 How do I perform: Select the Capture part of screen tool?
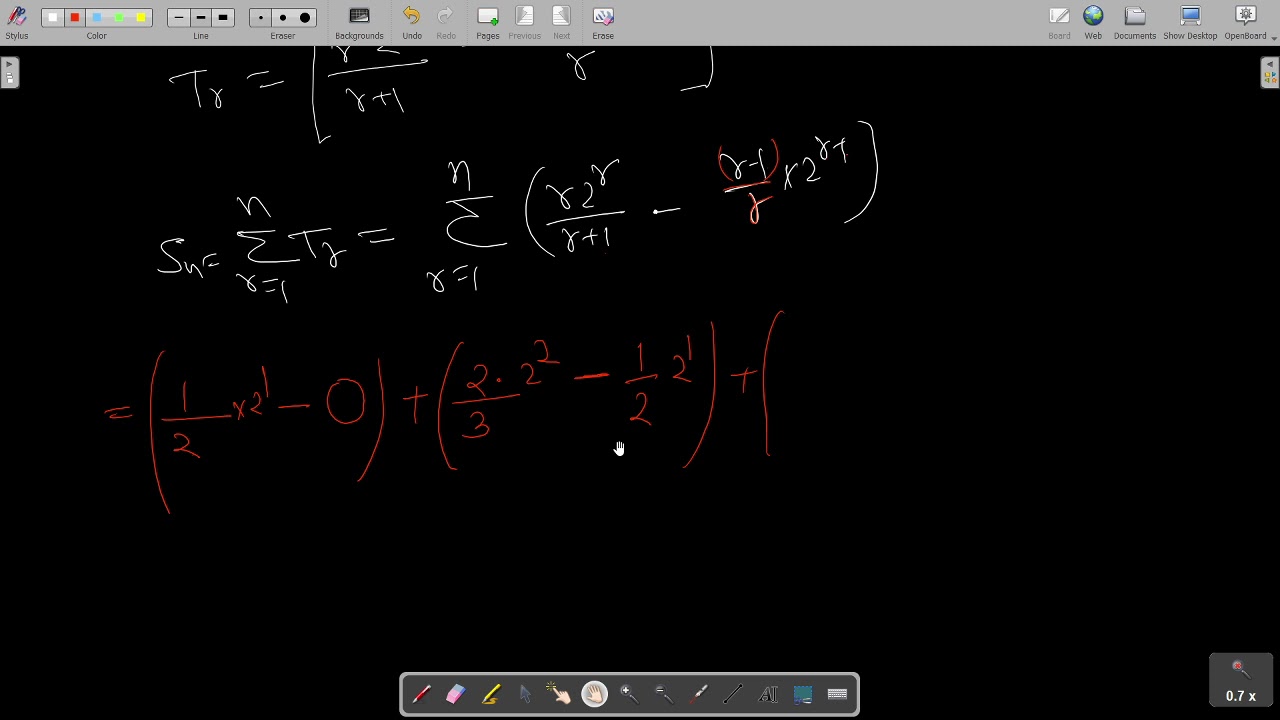[x=802, y=694]
